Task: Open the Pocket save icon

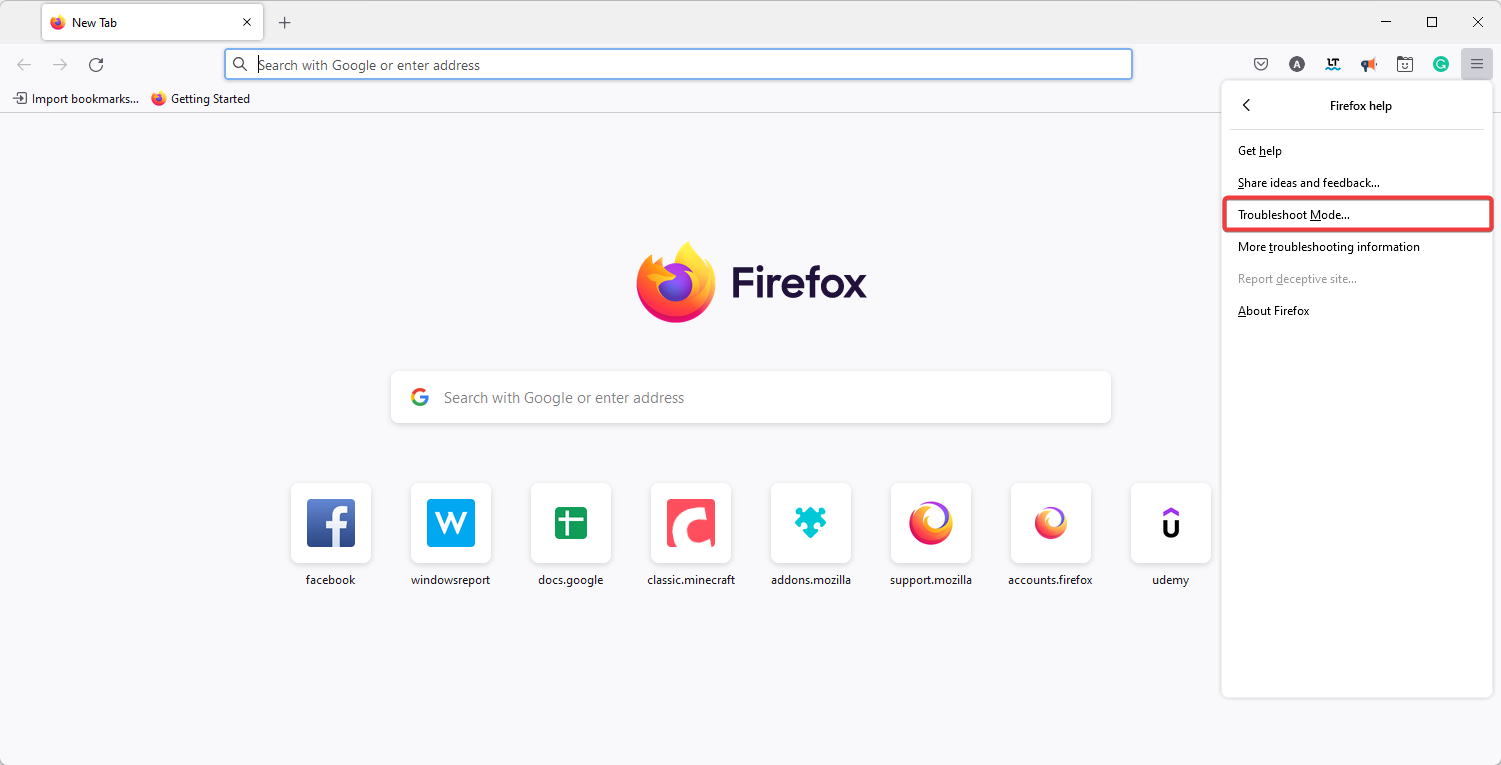Action: tap(1261, 64)
